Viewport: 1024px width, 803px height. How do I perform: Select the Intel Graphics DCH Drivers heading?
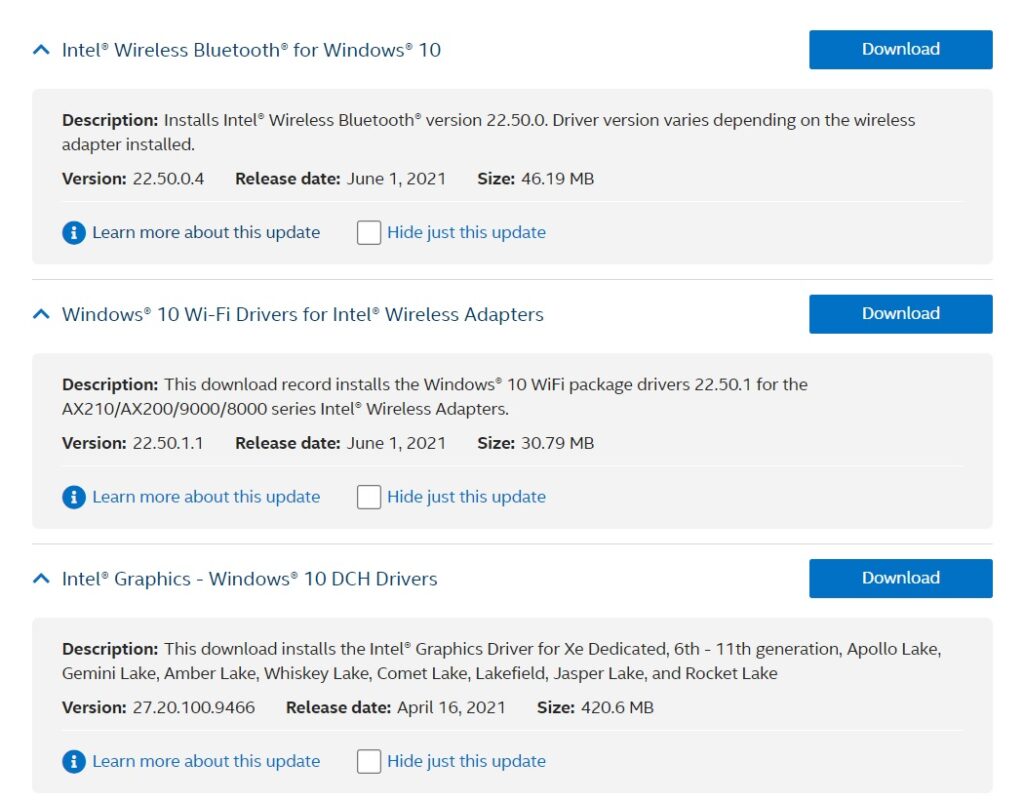pyautogui.click(x=247, y=578)
